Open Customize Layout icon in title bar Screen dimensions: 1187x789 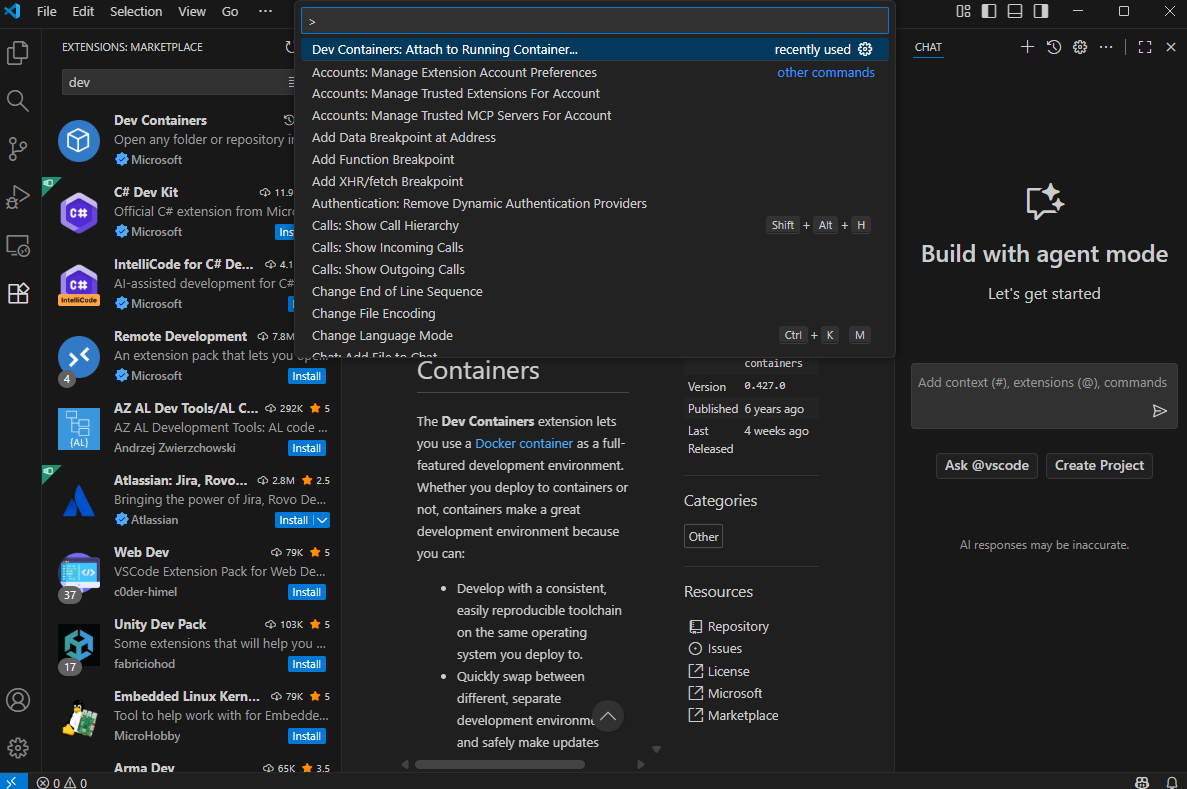click(963, 11)
